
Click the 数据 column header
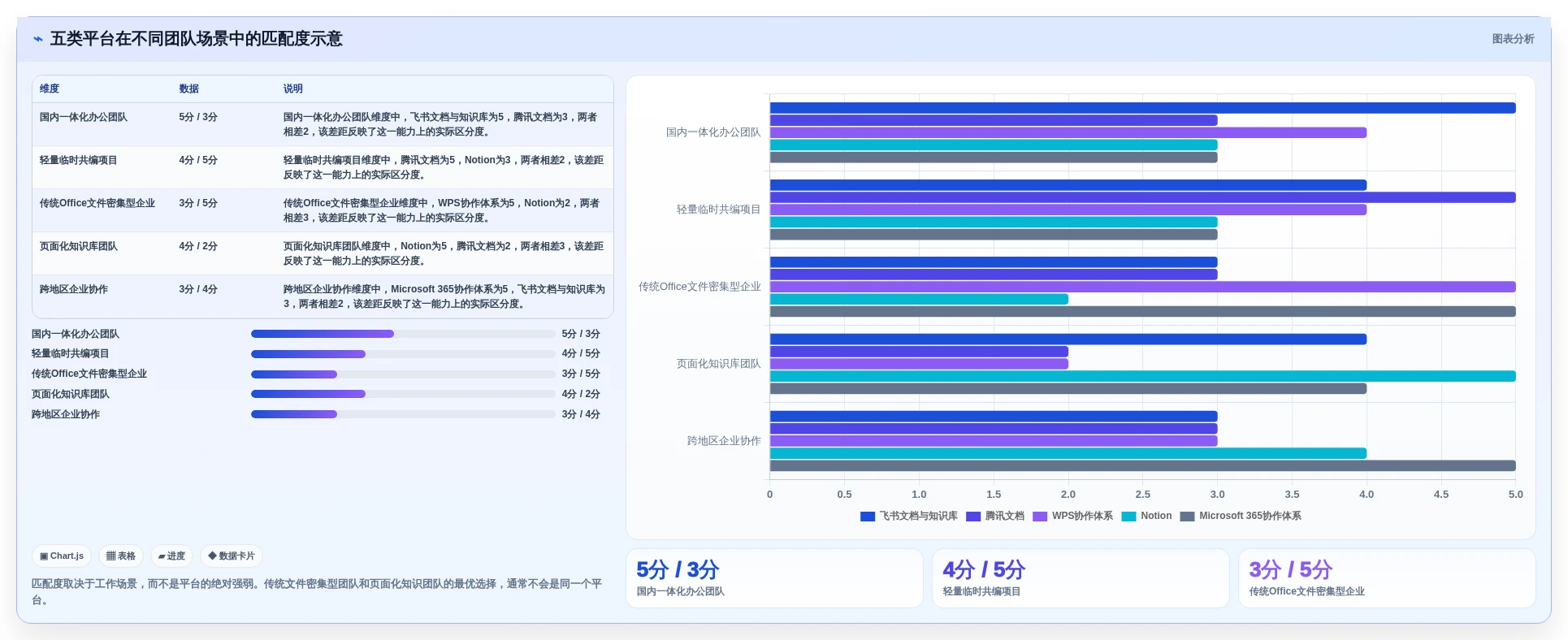(189, 89)
